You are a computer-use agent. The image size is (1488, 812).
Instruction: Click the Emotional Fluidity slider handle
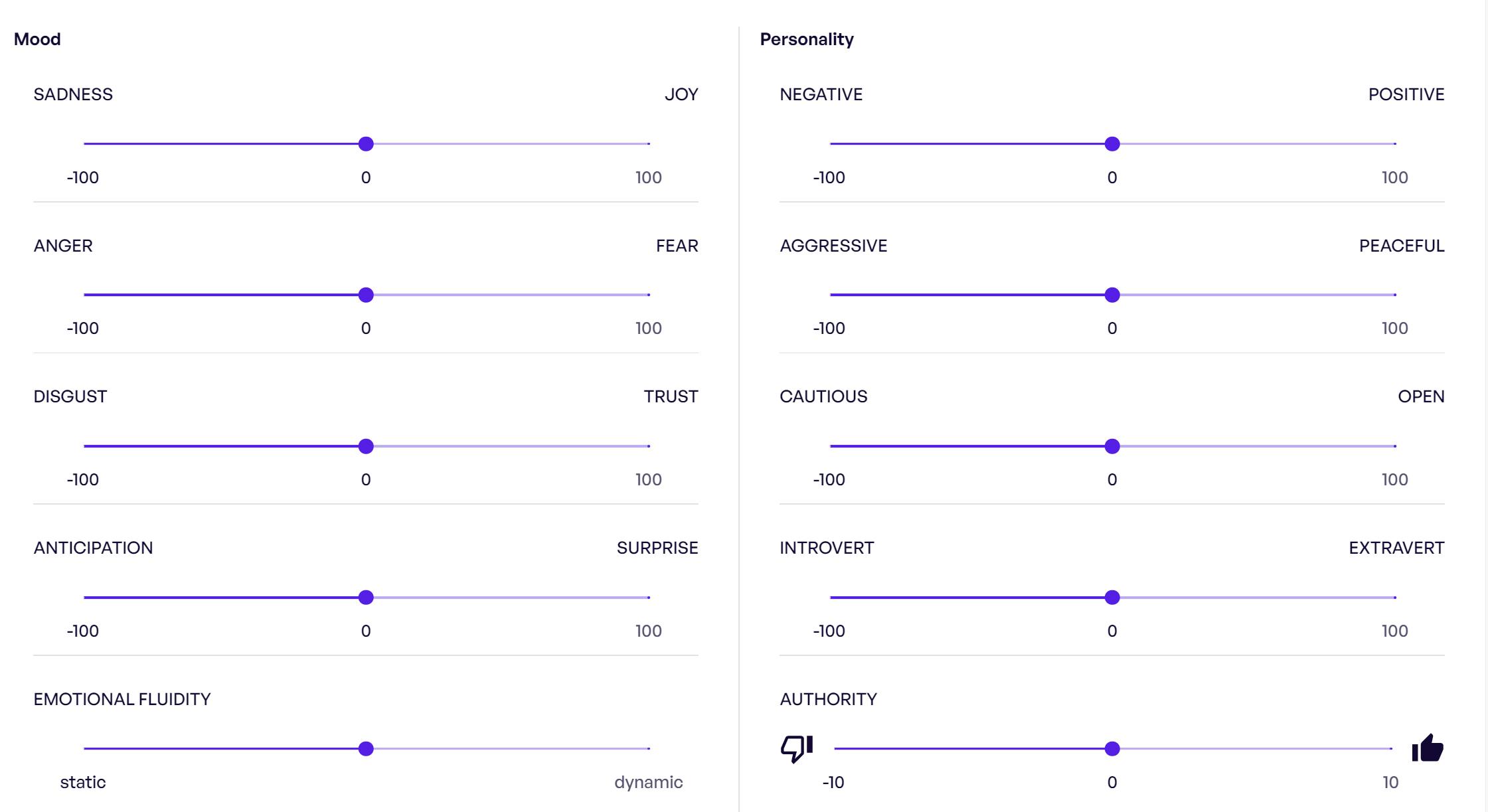[366, 749]
